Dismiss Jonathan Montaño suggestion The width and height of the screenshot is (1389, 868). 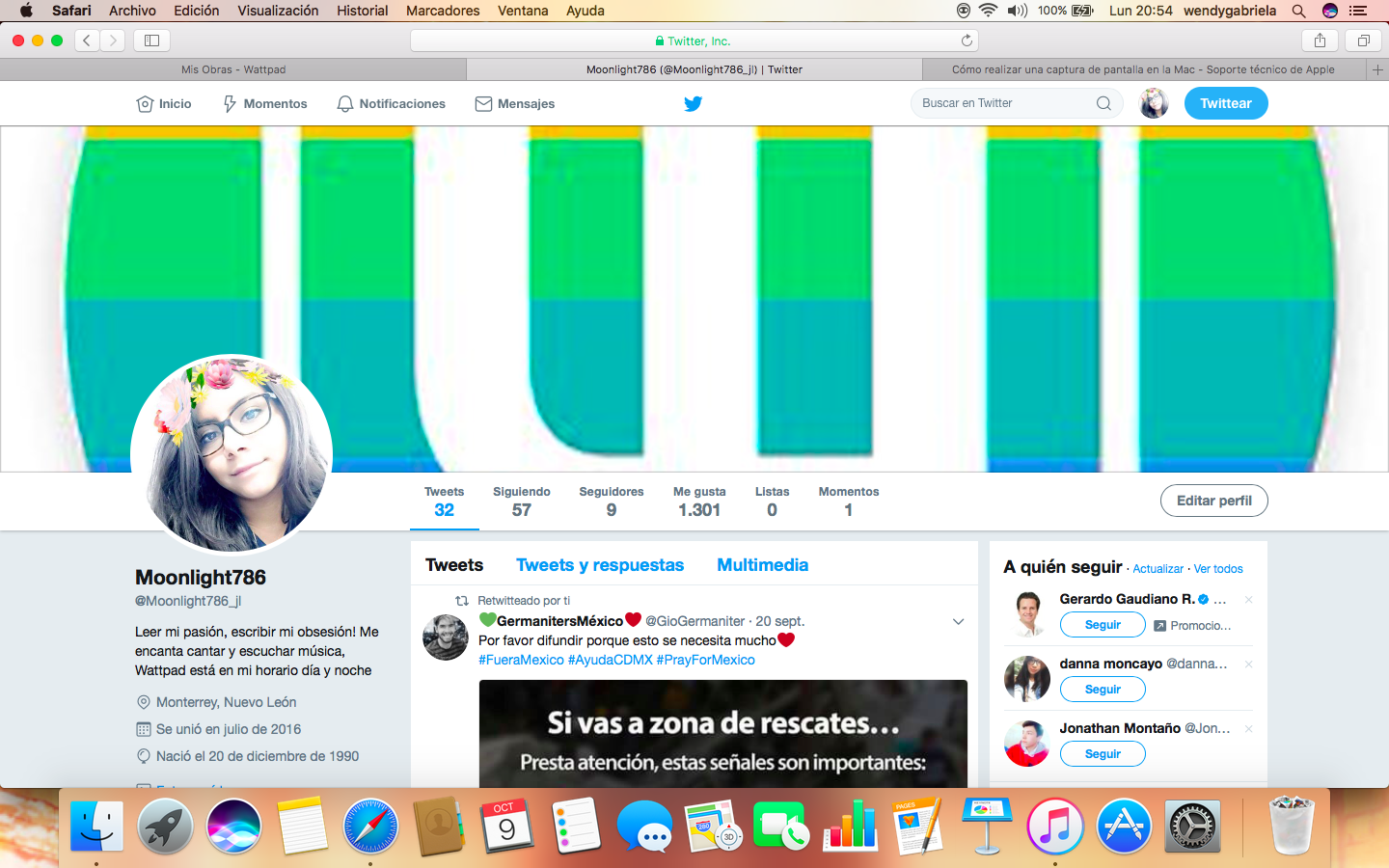coord(1248,729)
